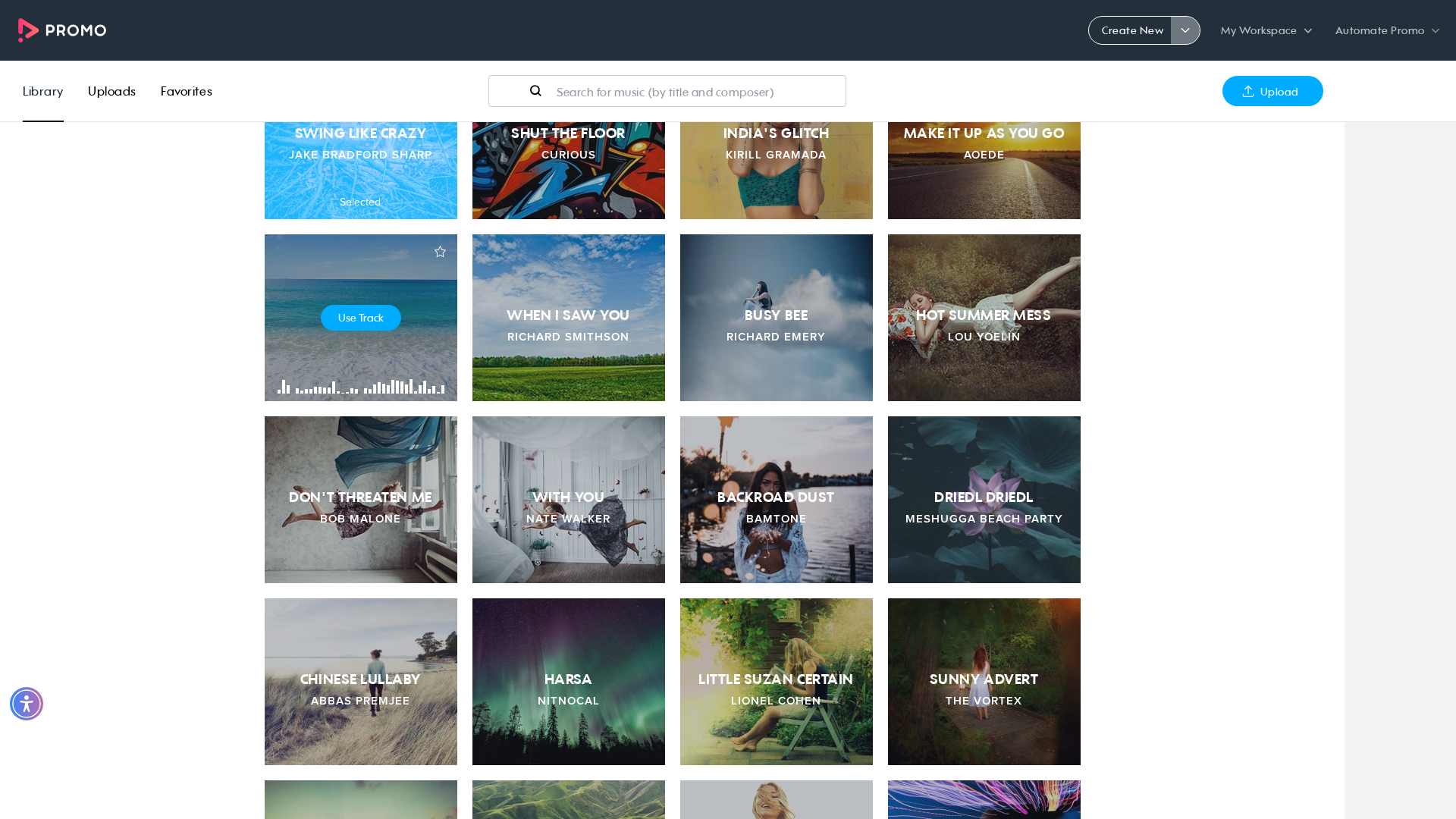This screenshot has height=819, width=1456.
Task: Open the Automate Promo menu
Action: (x=1387, y=30)
